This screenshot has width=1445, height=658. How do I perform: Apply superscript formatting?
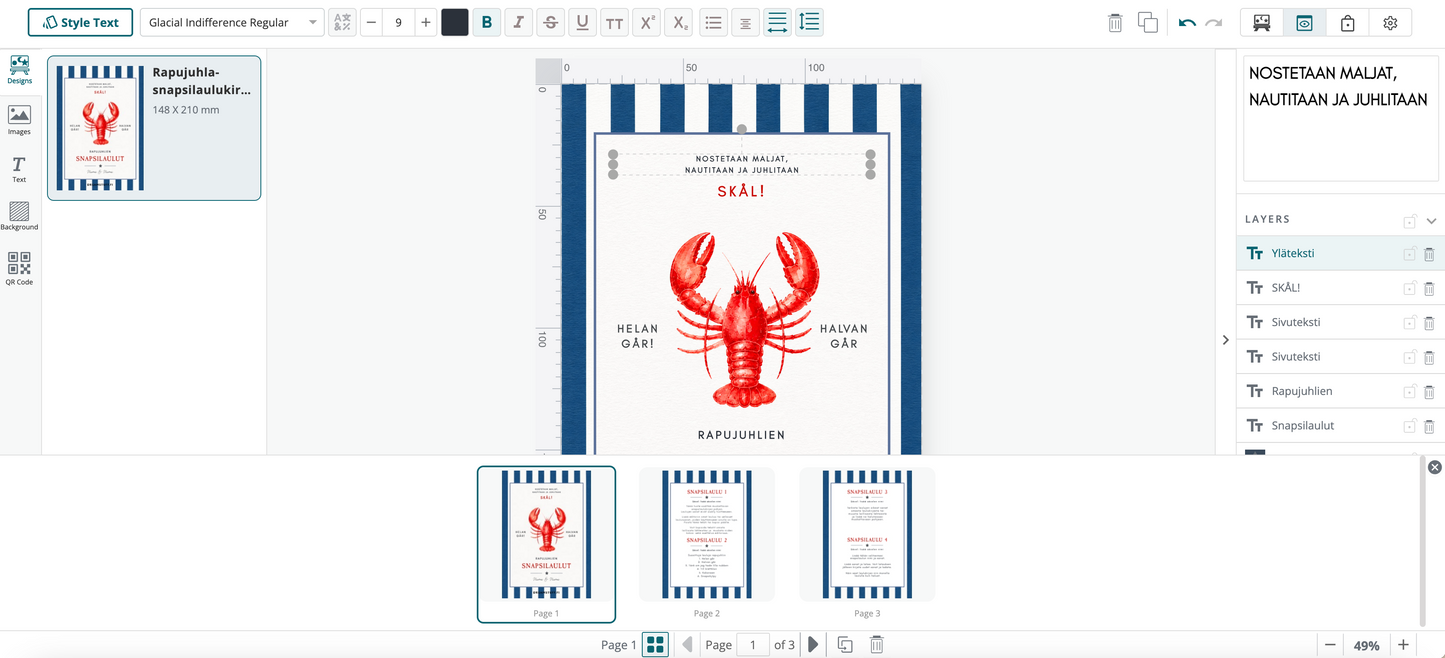pyautogui.click(x=648, y=22)
